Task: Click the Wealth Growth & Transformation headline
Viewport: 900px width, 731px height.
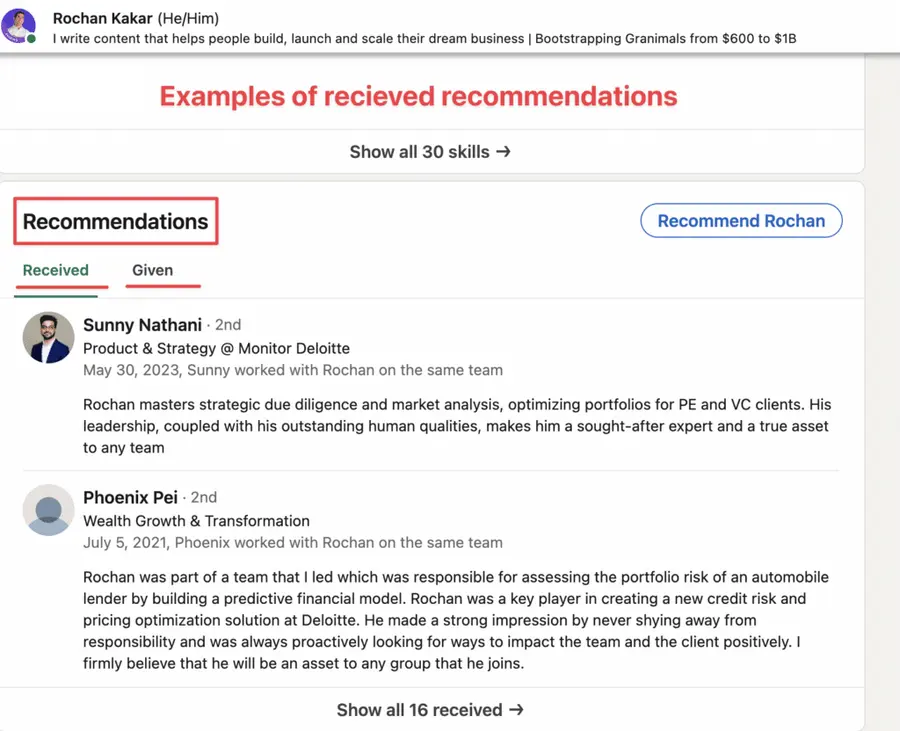Action: (196, 521)
